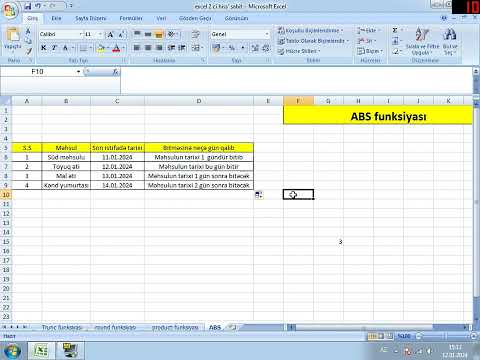Apply the yellow fill color bucket

(101, 48)
